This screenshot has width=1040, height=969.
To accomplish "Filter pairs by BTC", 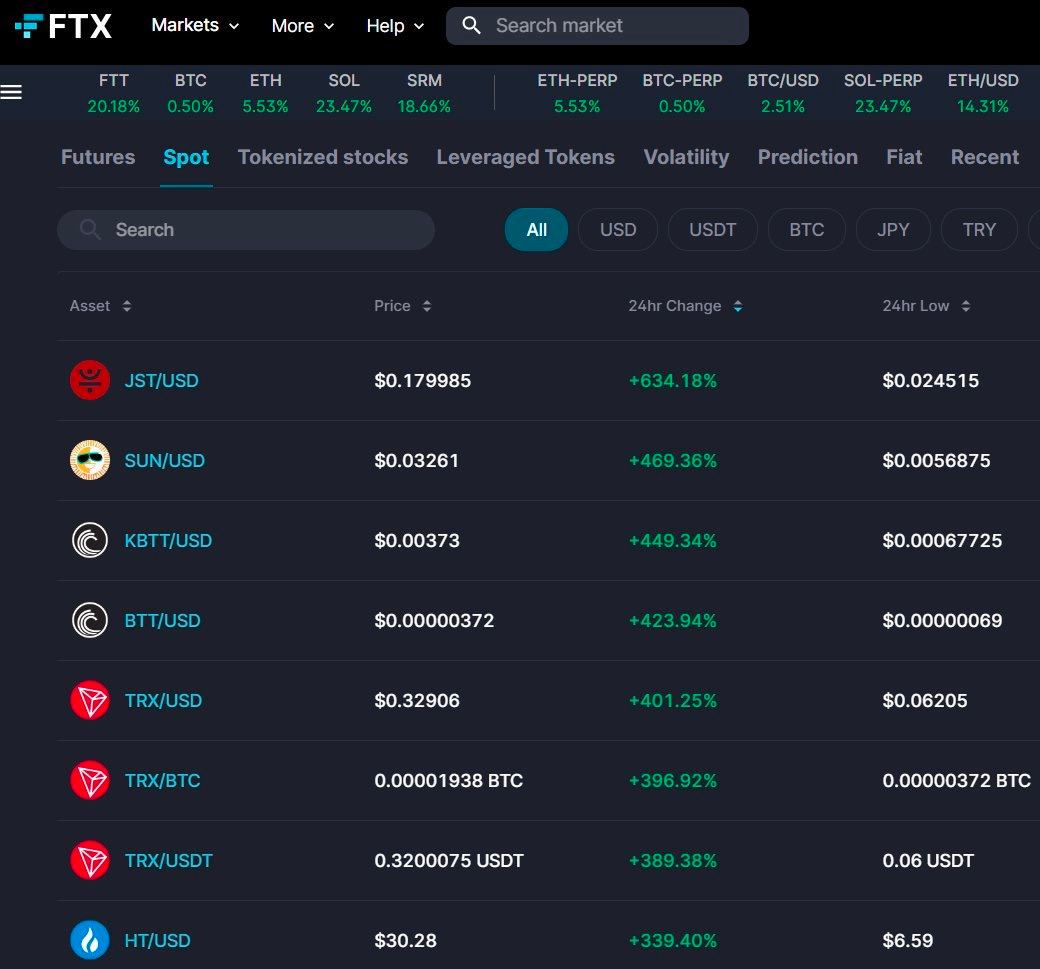I will [x=807, y=229].
